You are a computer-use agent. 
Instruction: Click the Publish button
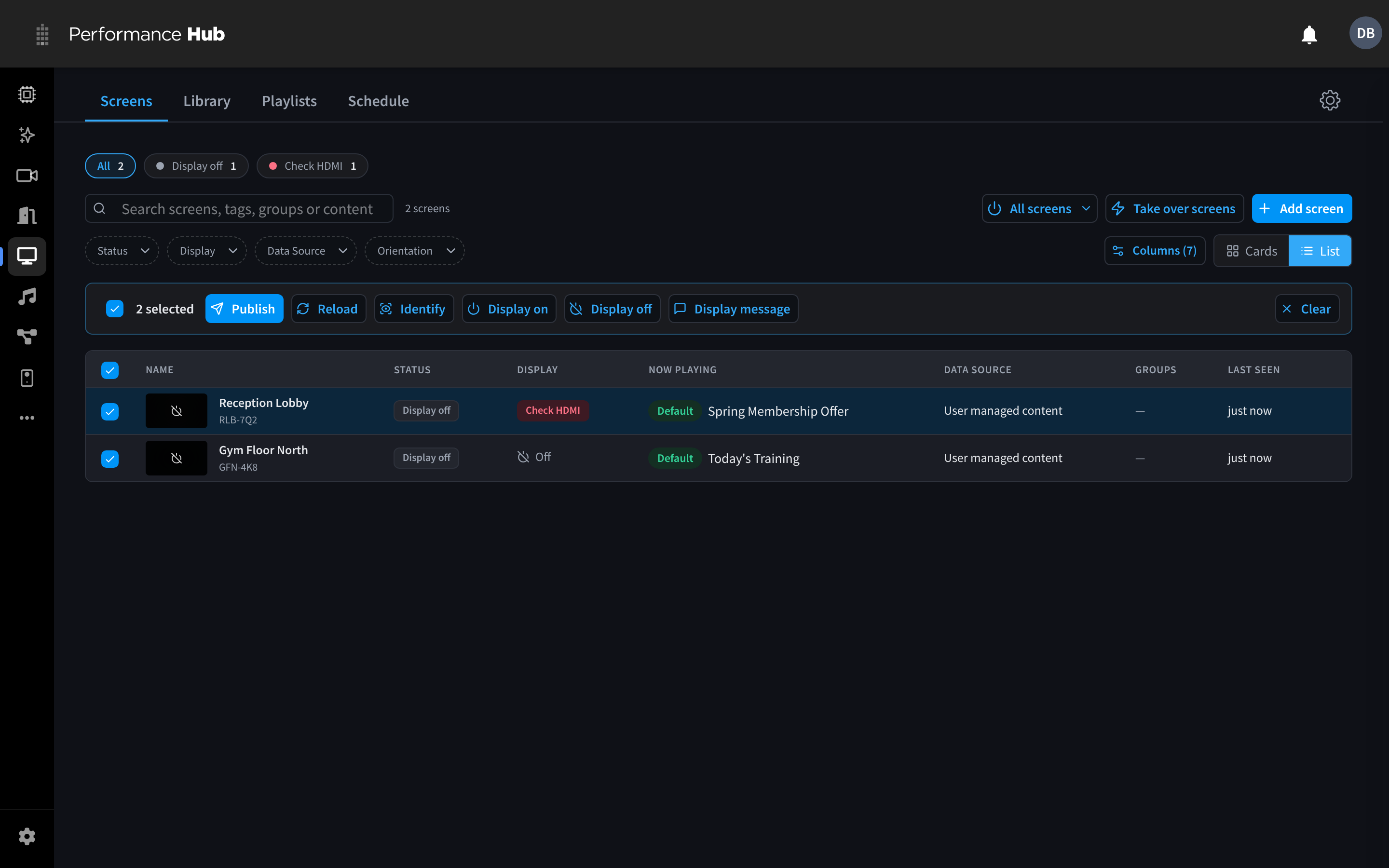(x=245, y=309)
